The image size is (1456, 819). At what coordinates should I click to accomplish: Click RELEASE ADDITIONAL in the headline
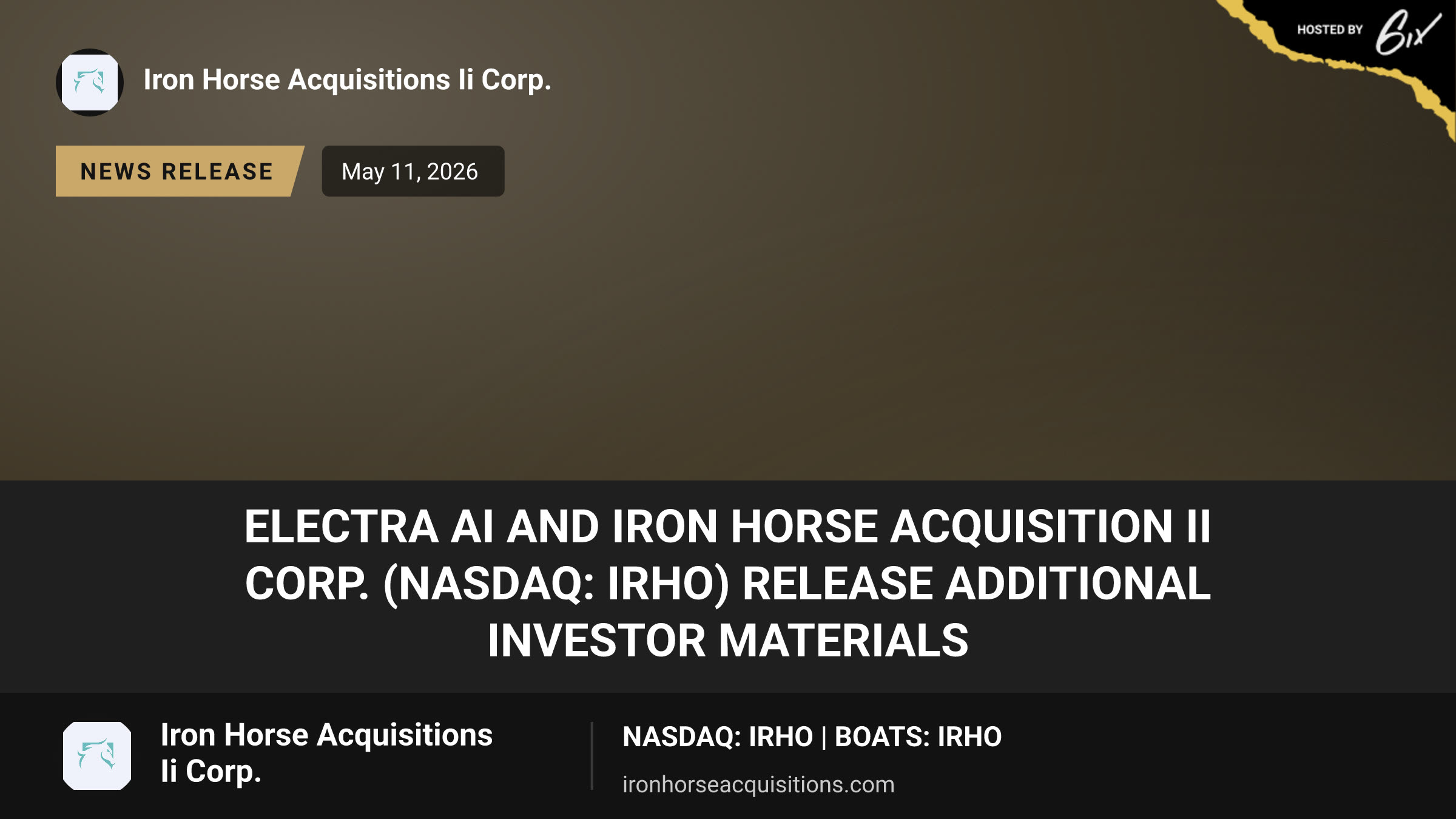[977, 584]
